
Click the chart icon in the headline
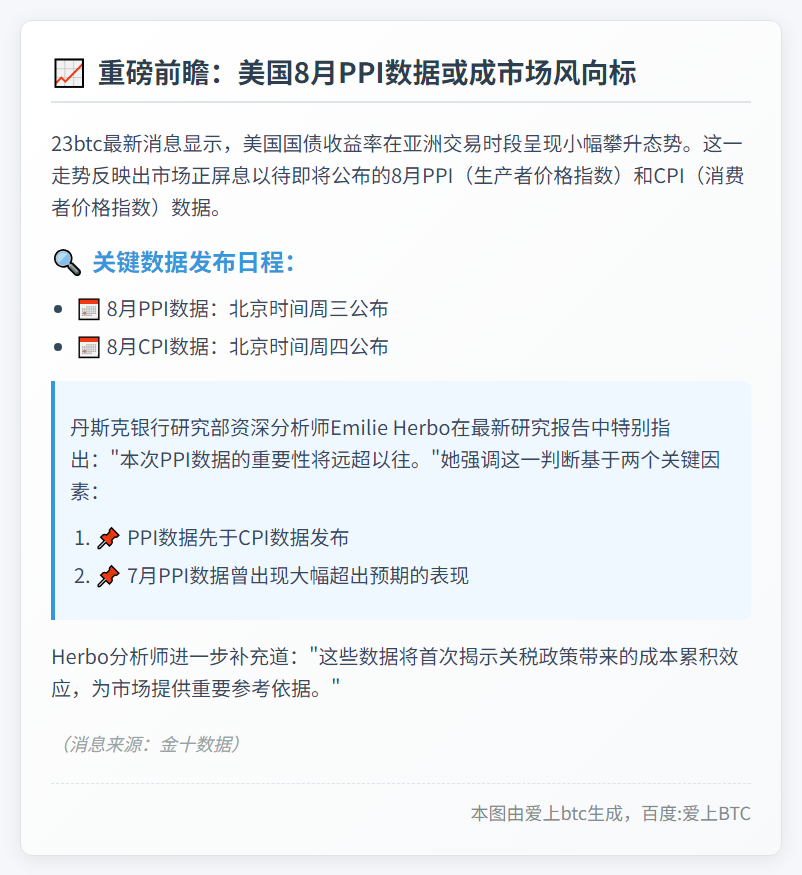point(68,73)
